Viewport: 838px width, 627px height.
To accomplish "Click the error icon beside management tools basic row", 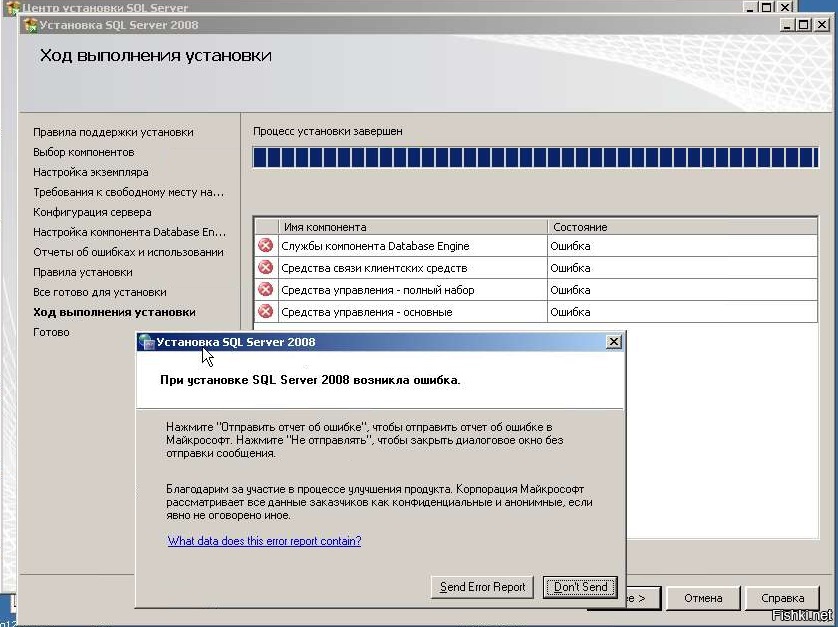I will (265, 311).
